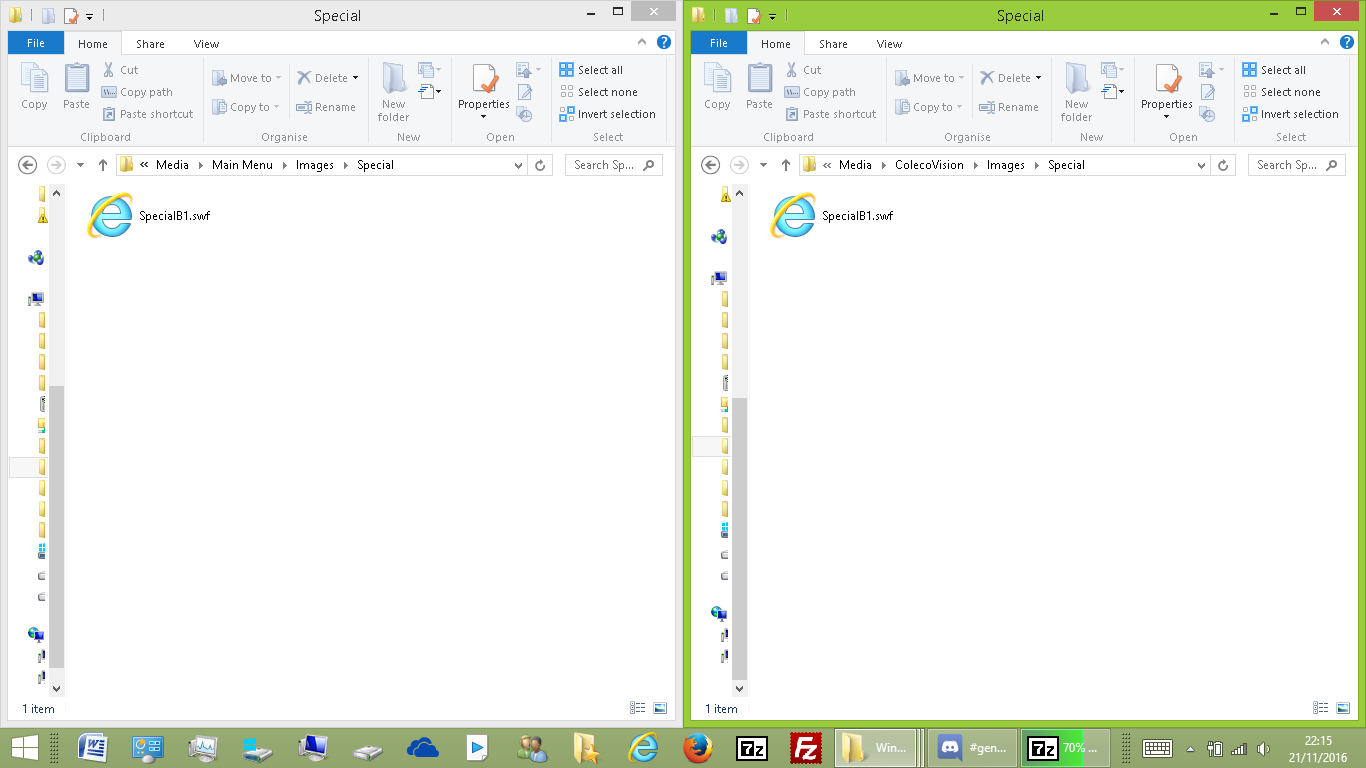Go up one level in the left window

pyautogui.click(x=102, y=165)
